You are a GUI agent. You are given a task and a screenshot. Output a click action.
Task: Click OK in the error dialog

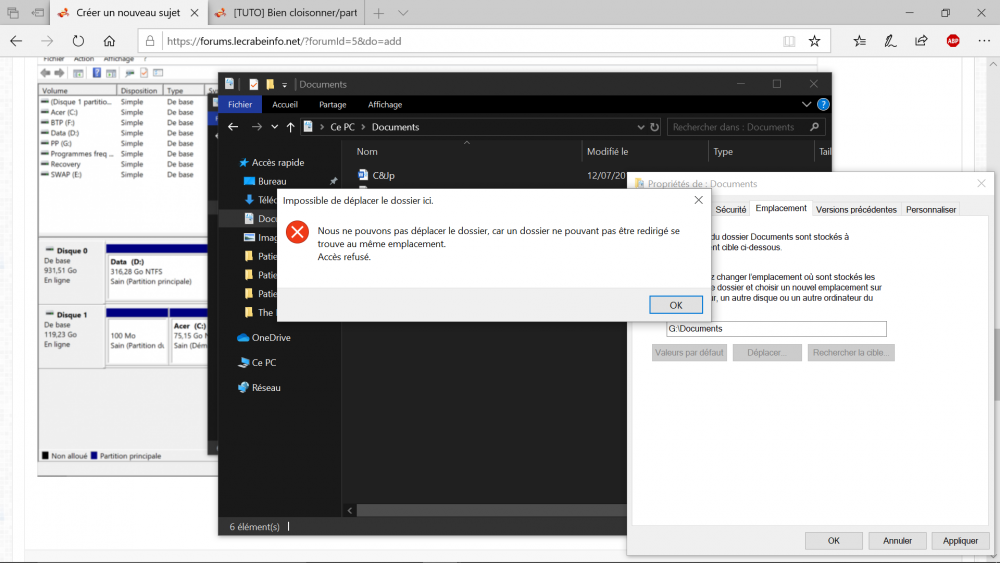tap(675, 305)
